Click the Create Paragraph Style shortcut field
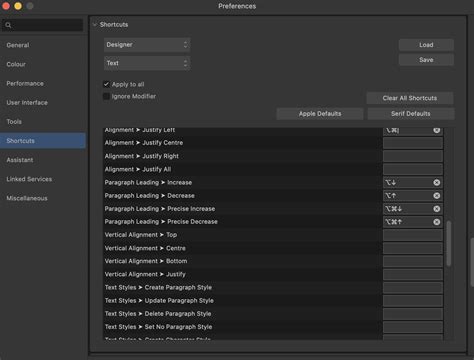 [413, 288]
